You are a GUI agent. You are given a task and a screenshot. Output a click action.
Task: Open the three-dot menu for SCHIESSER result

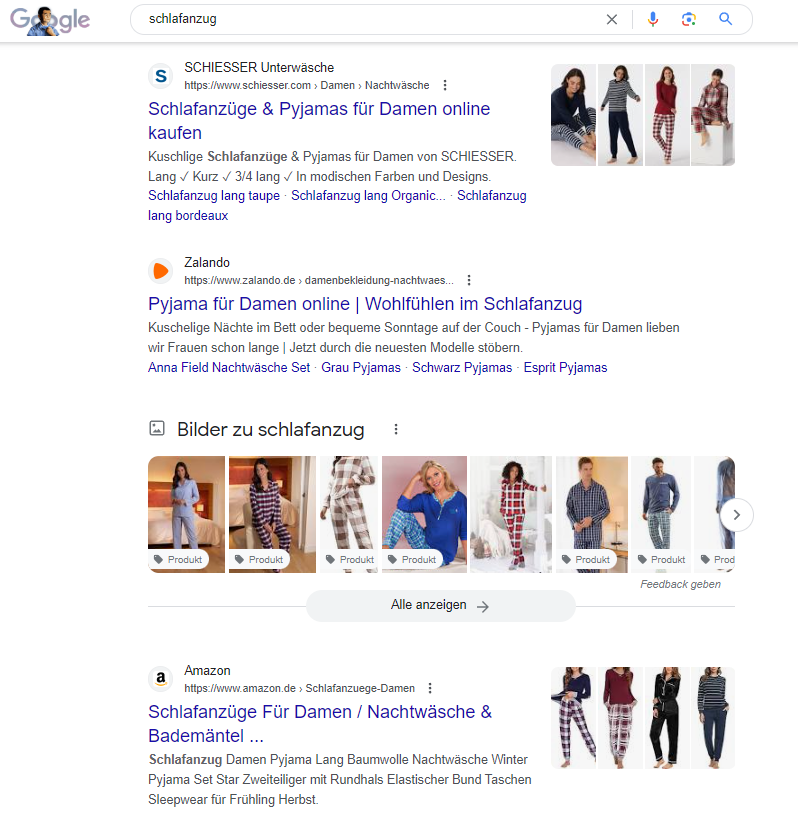pos(445,85)
